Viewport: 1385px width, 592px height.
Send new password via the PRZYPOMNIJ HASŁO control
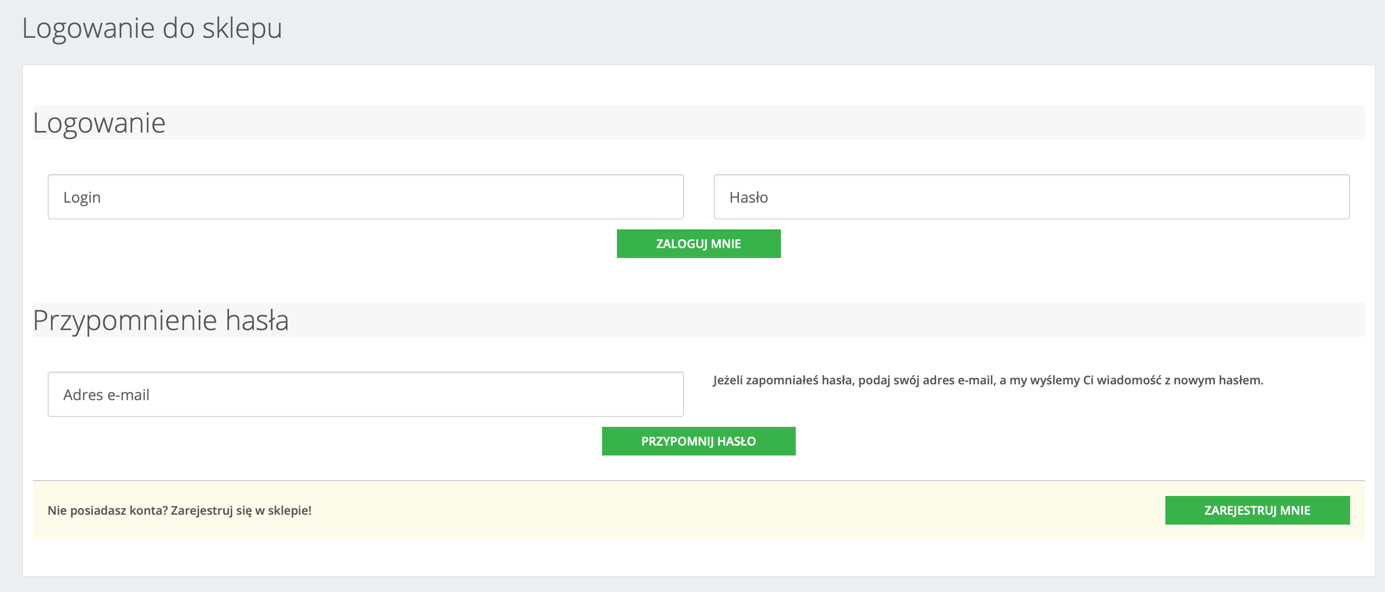pos(699,441)
